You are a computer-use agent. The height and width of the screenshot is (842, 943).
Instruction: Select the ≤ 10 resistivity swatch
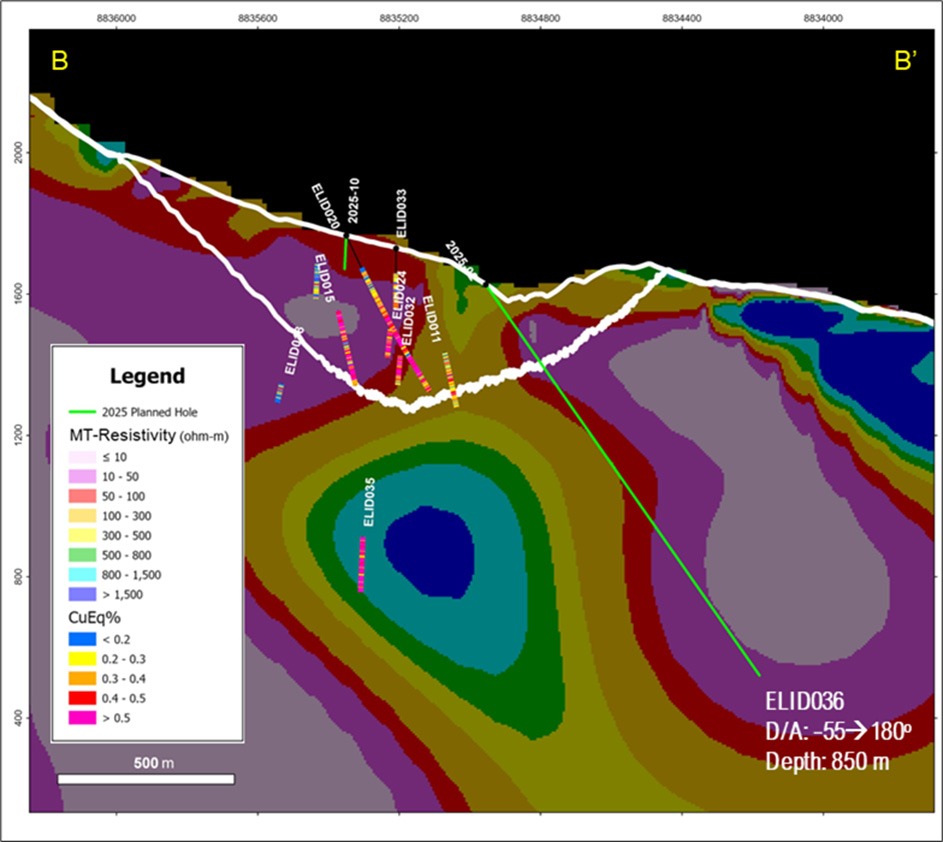(x=82, y=457)
